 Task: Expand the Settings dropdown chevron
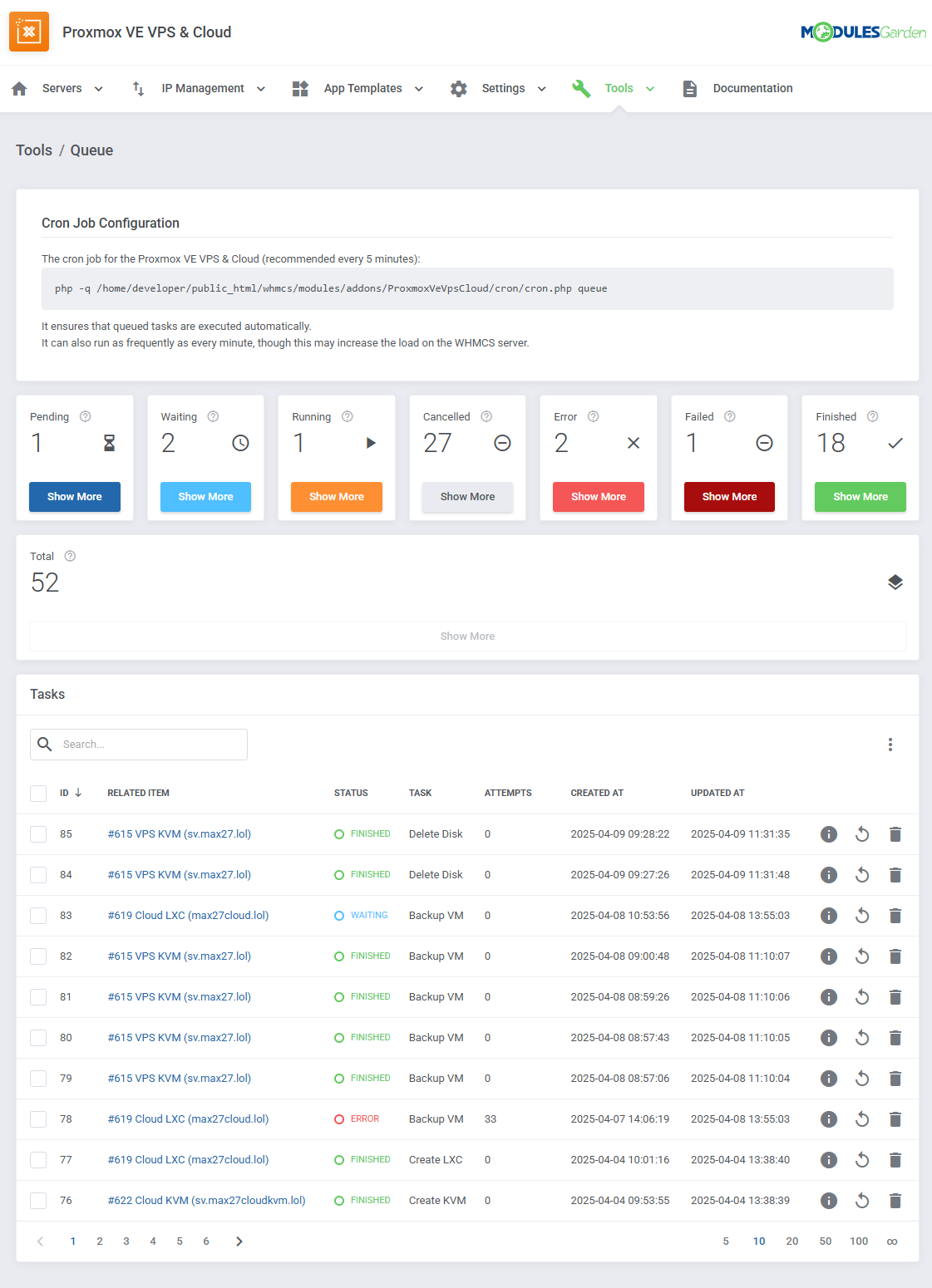[542, 89]
